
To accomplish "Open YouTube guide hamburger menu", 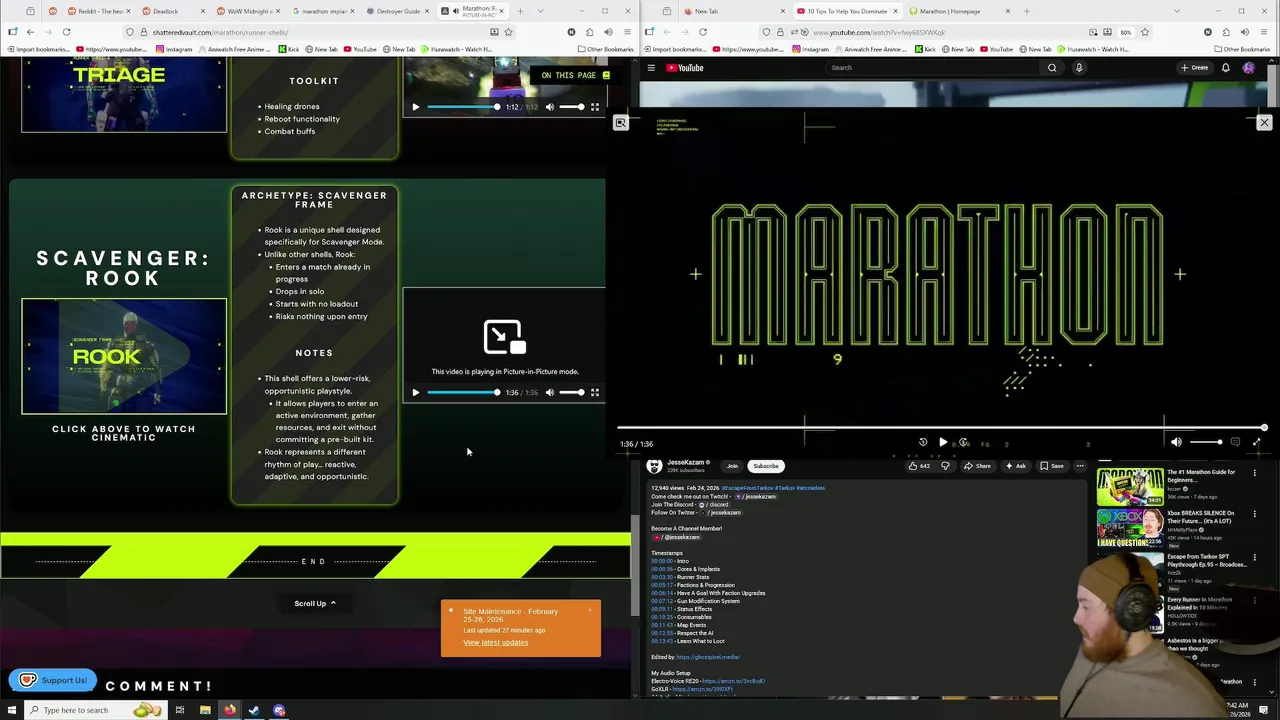I will pos(651,68).
